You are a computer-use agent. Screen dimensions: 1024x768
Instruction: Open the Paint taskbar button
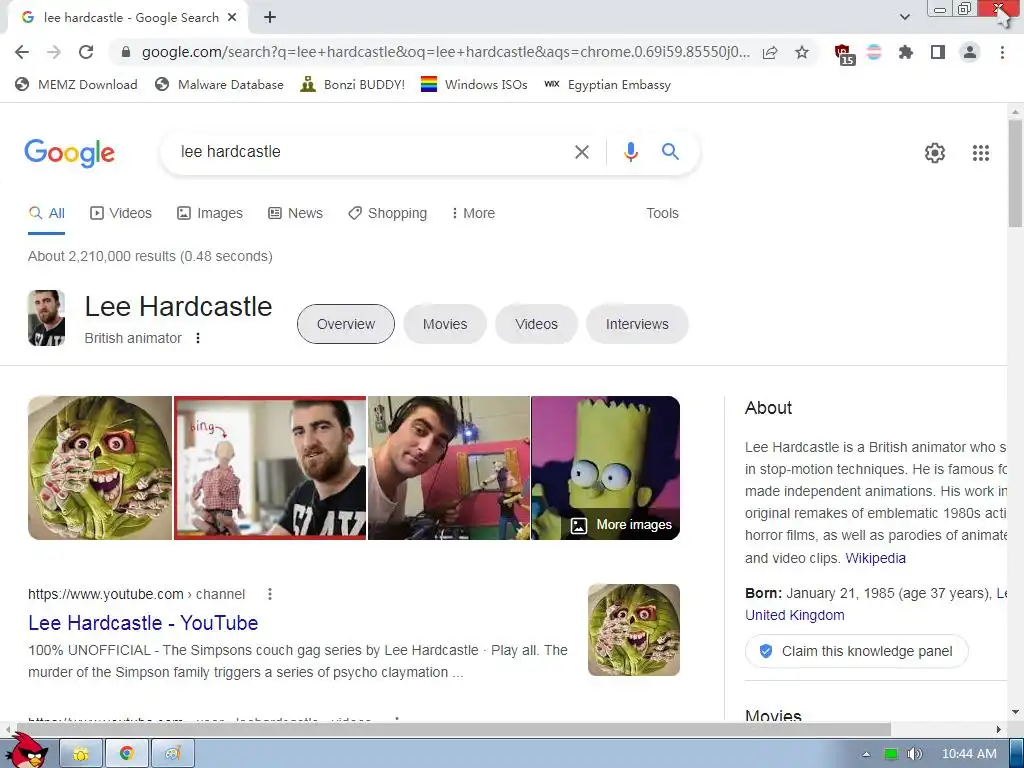click(172, 754)
